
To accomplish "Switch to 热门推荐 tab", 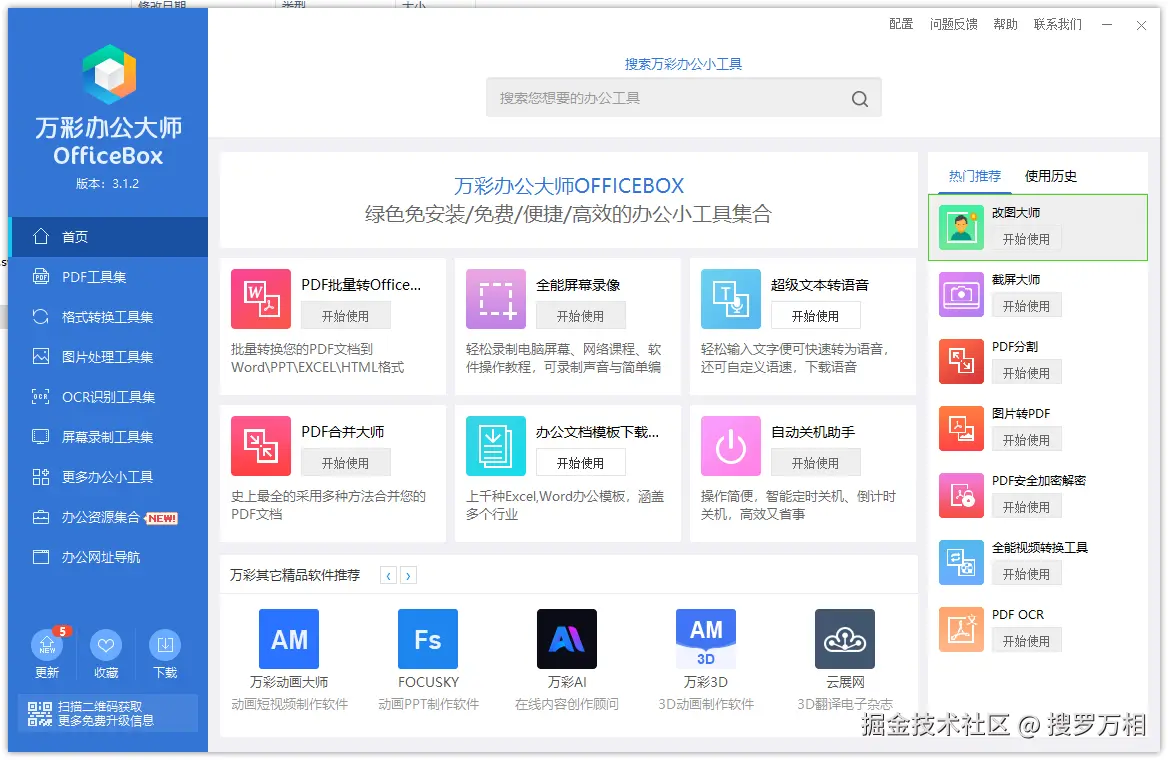I will (975, 176).
